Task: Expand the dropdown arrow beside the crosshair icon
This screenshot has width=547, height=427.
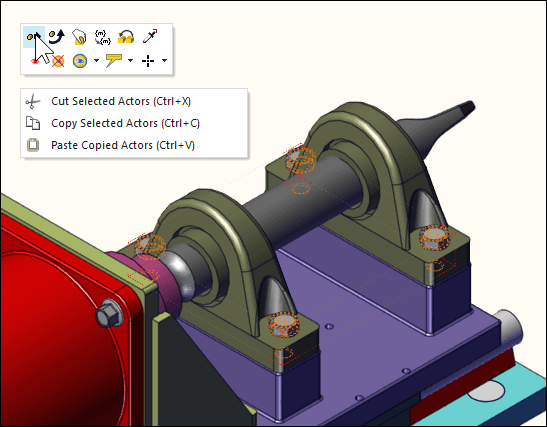Action: click(164, 61)
